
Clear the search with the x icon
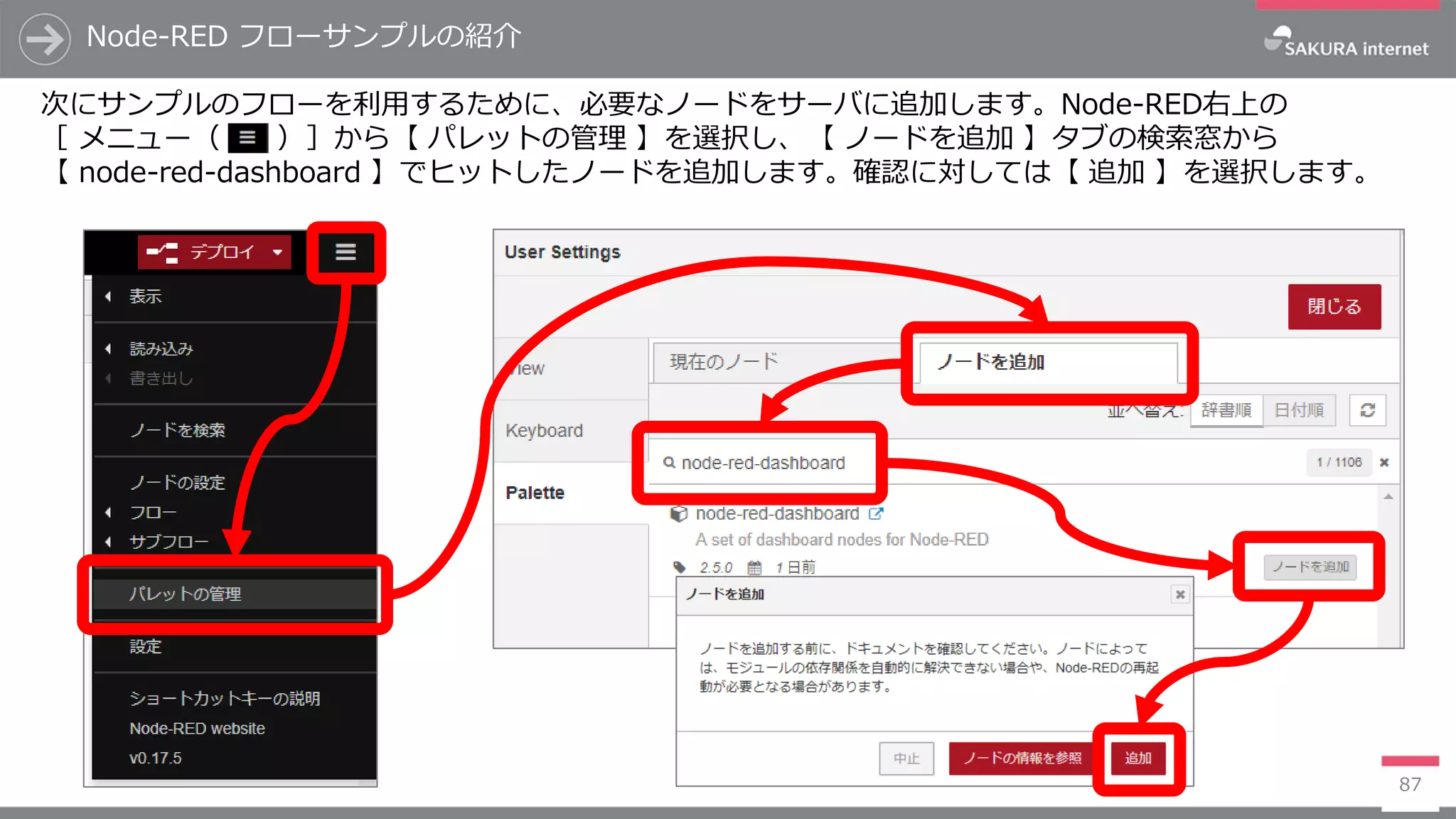tap(1384, 463)
